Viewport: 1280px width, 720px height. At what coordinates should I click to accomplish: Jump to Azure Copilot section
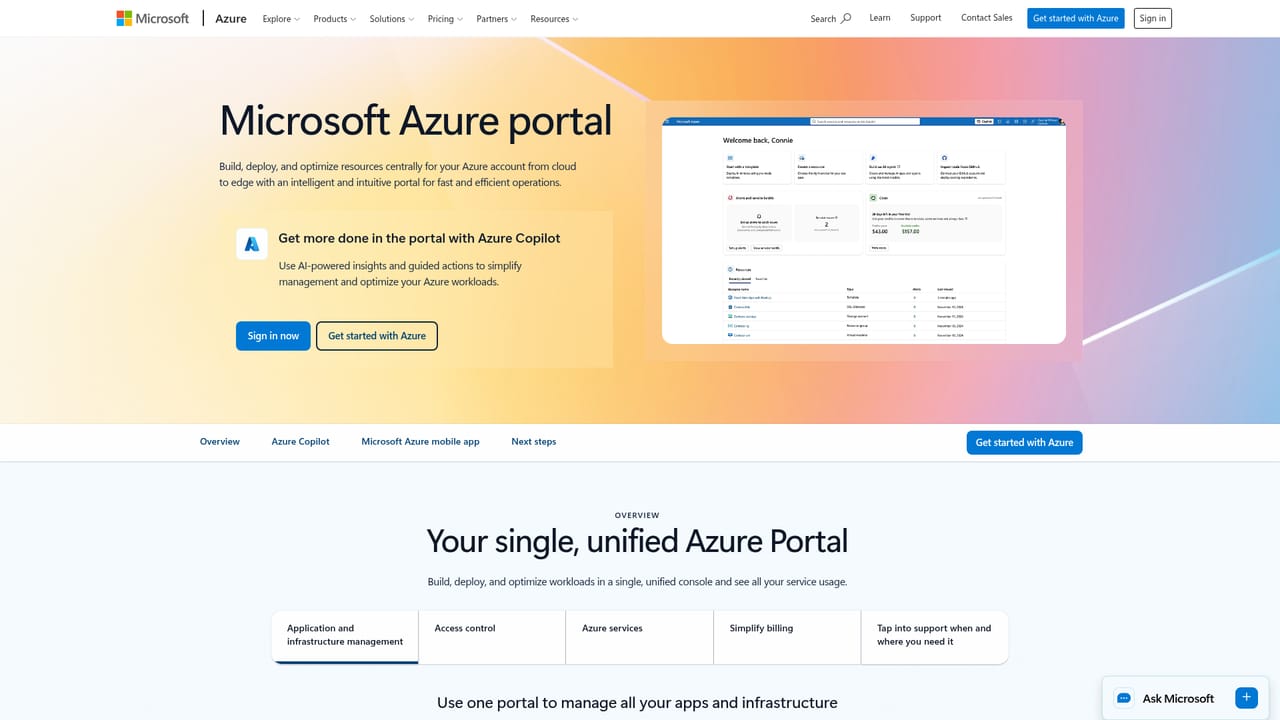300,441
